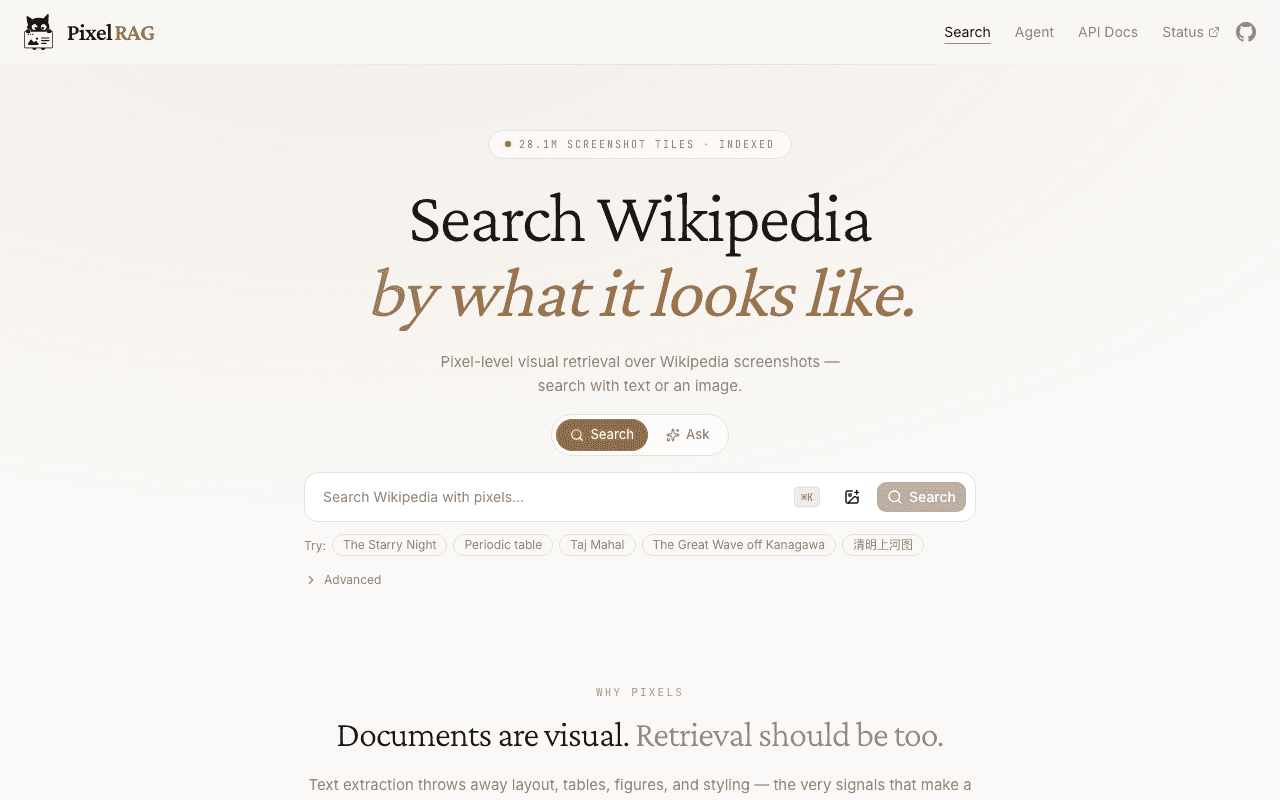Try the The Starry Night suggestion
The image size is (1280, 800).
(x=389, y=545)
